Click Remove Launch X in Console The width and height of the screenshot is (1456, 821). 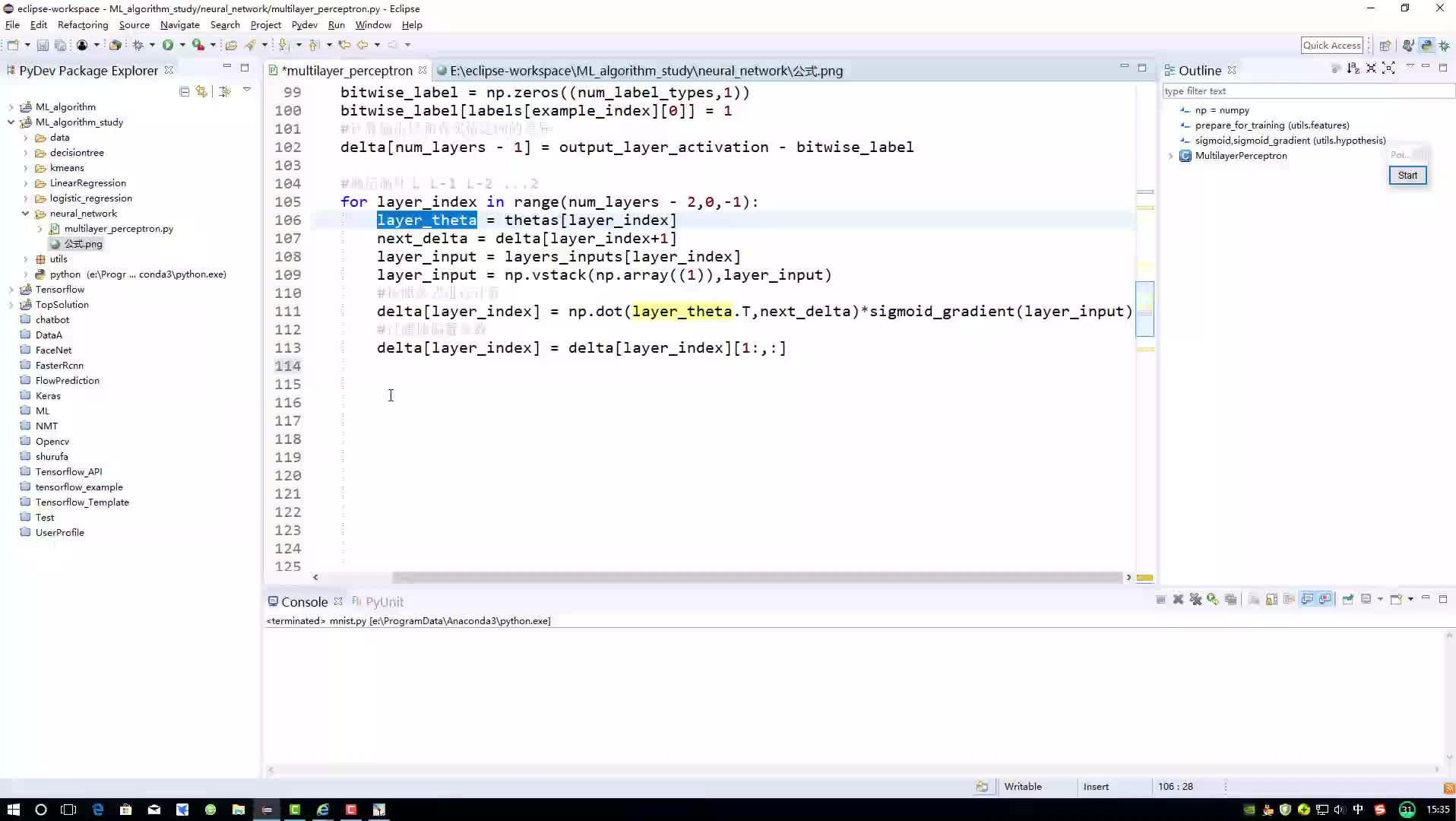tap(1178, 600)
